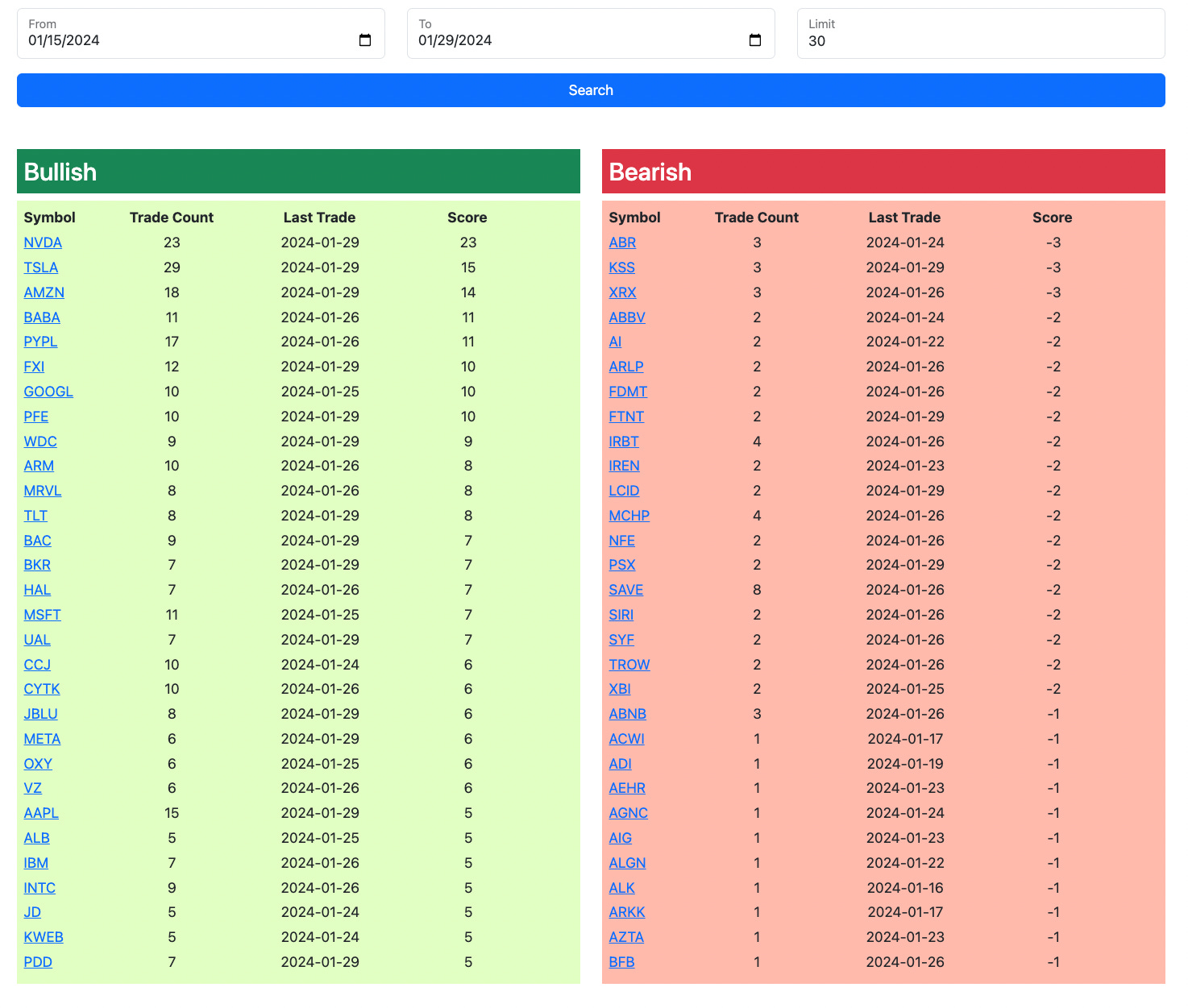Open the META symbol link
Screen dimensions: 1188x1008
click(43, 739)
